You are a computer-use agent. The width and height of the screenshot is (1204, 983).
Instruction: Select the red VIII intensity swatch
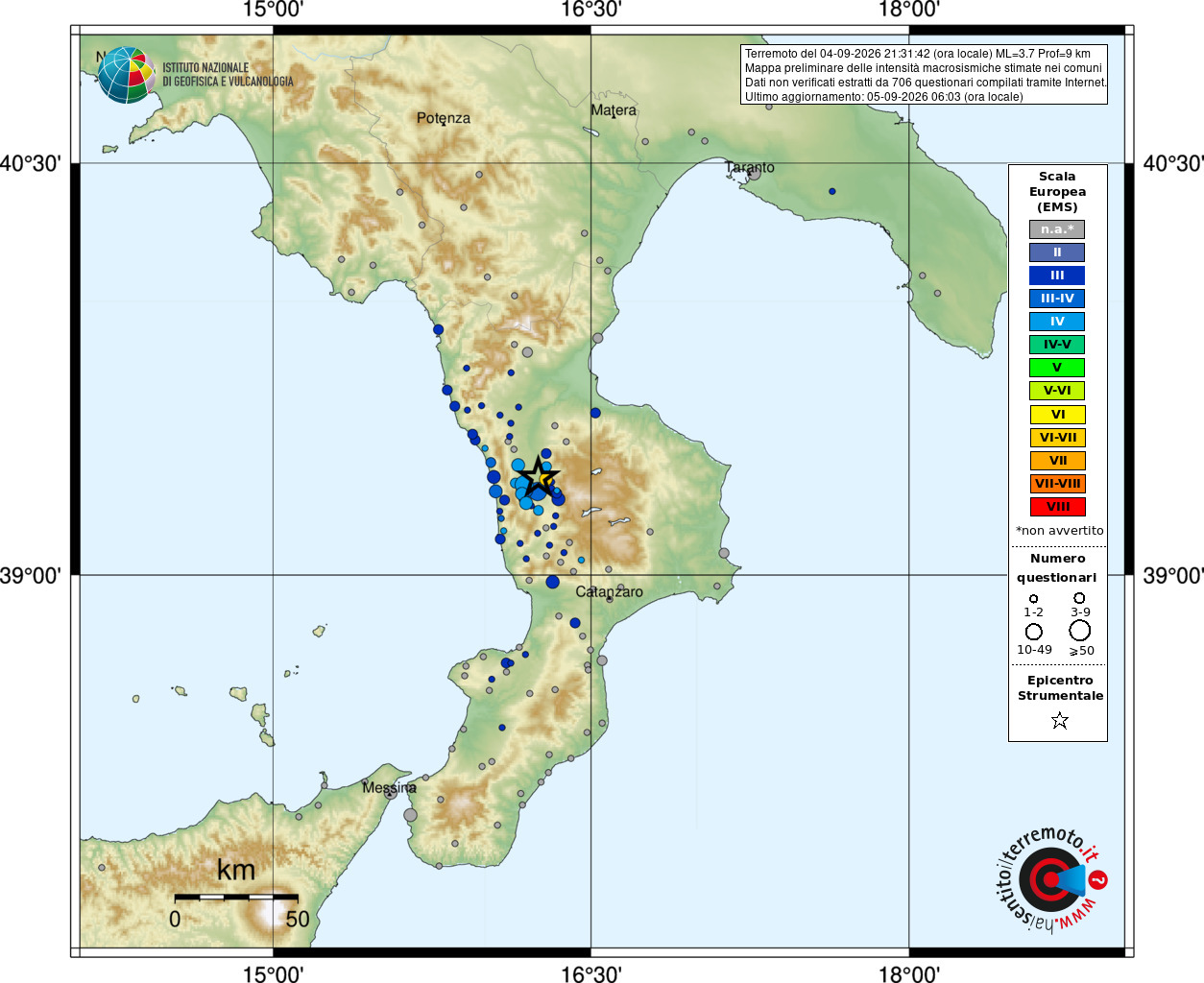(1057, 507)
